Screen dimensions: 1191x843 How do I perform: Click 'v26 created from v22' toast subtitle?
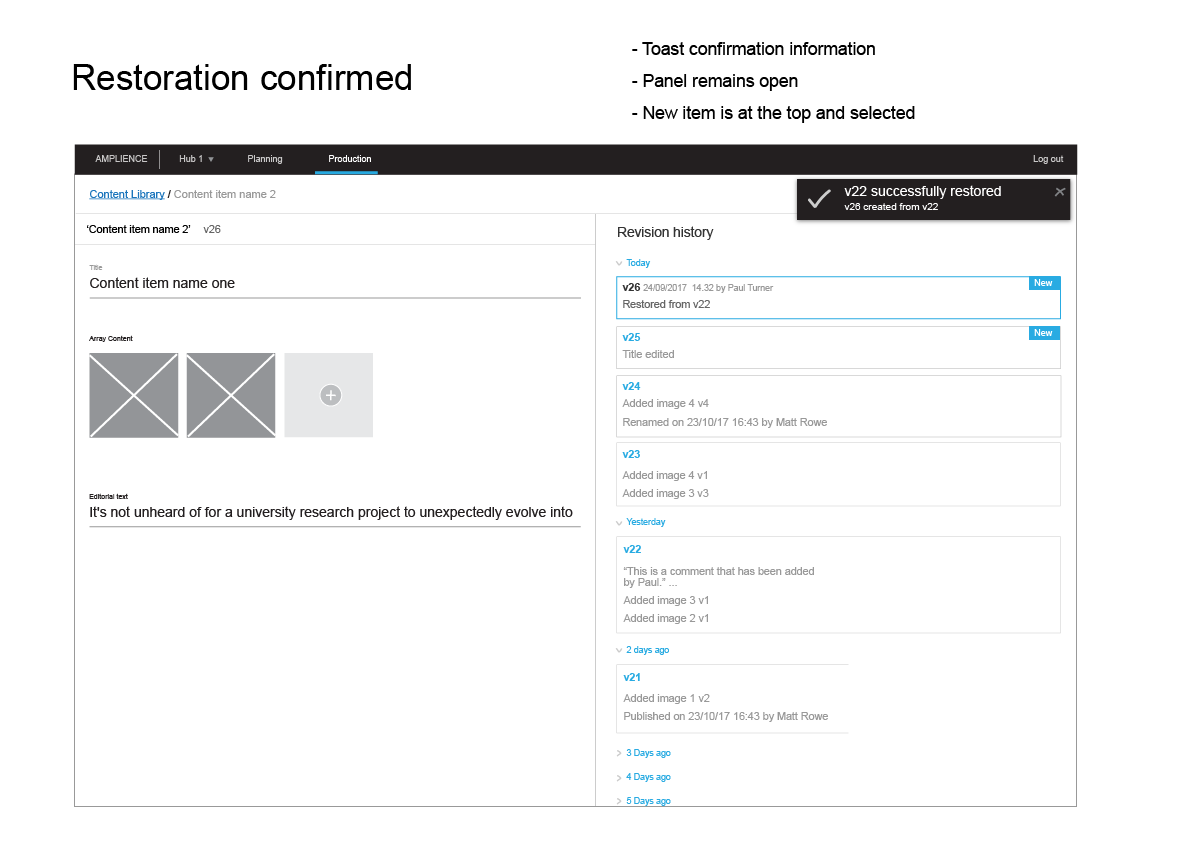pyautogui.click(x=891, y=207)
